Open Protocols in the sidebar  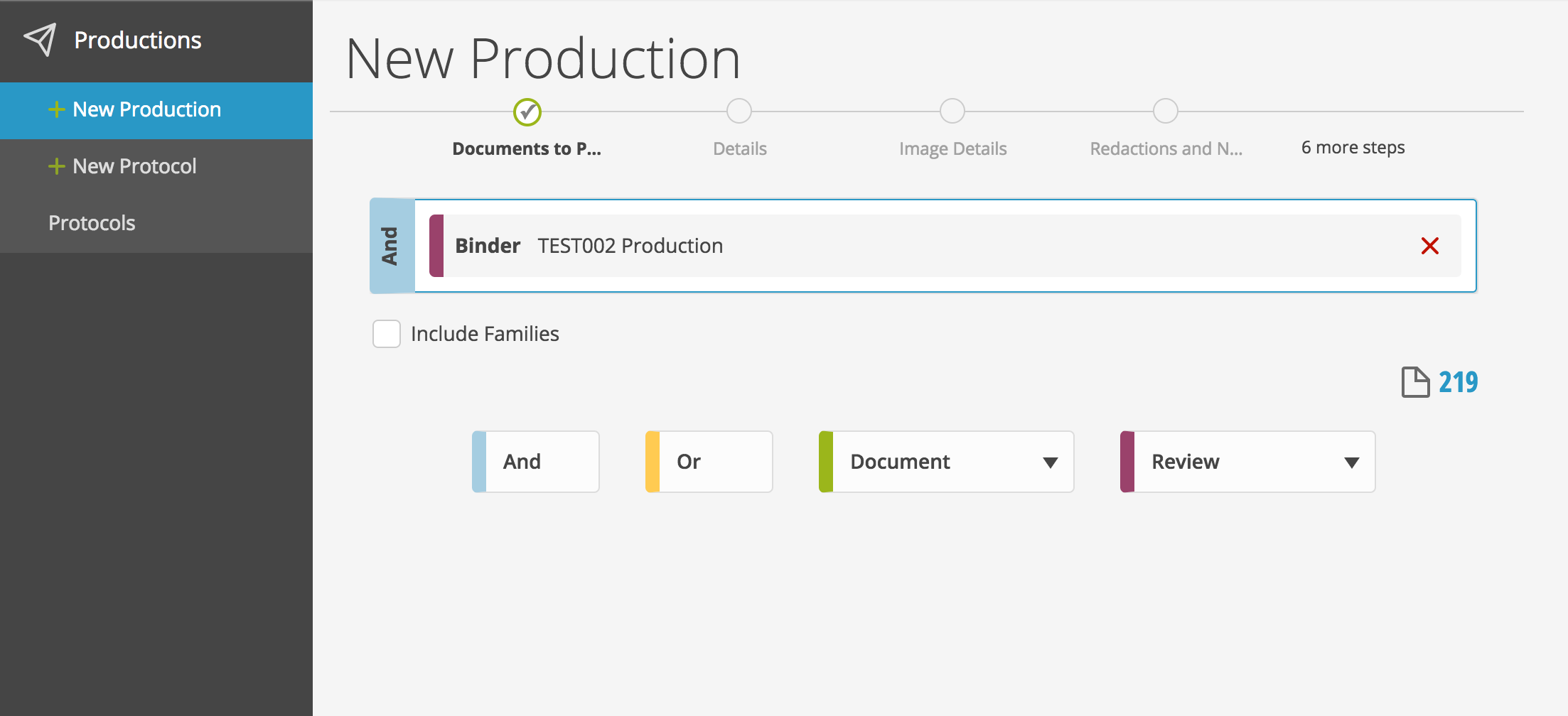[156, 224]
